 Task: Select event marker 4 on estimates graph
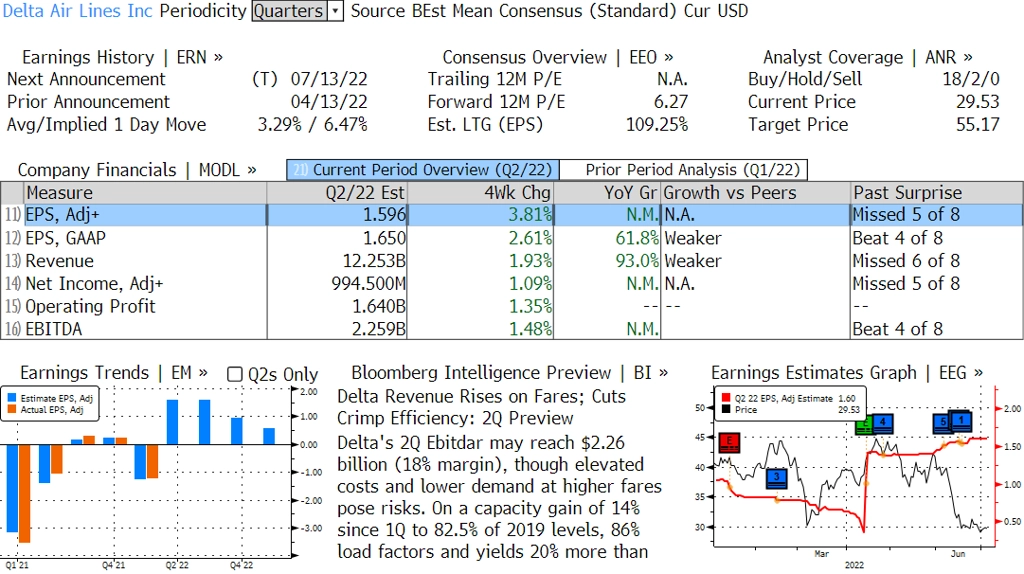(882, 423)
